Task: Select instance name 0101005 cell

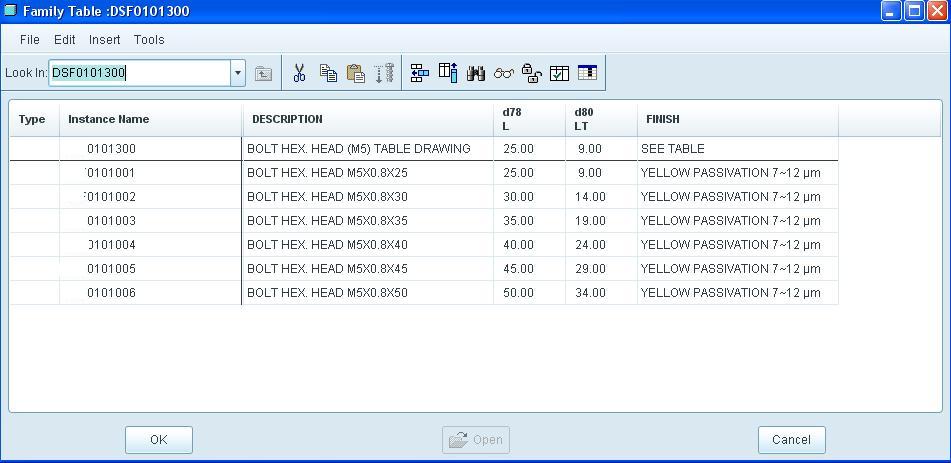Action: pyautogui.click(x=150, y=269)
